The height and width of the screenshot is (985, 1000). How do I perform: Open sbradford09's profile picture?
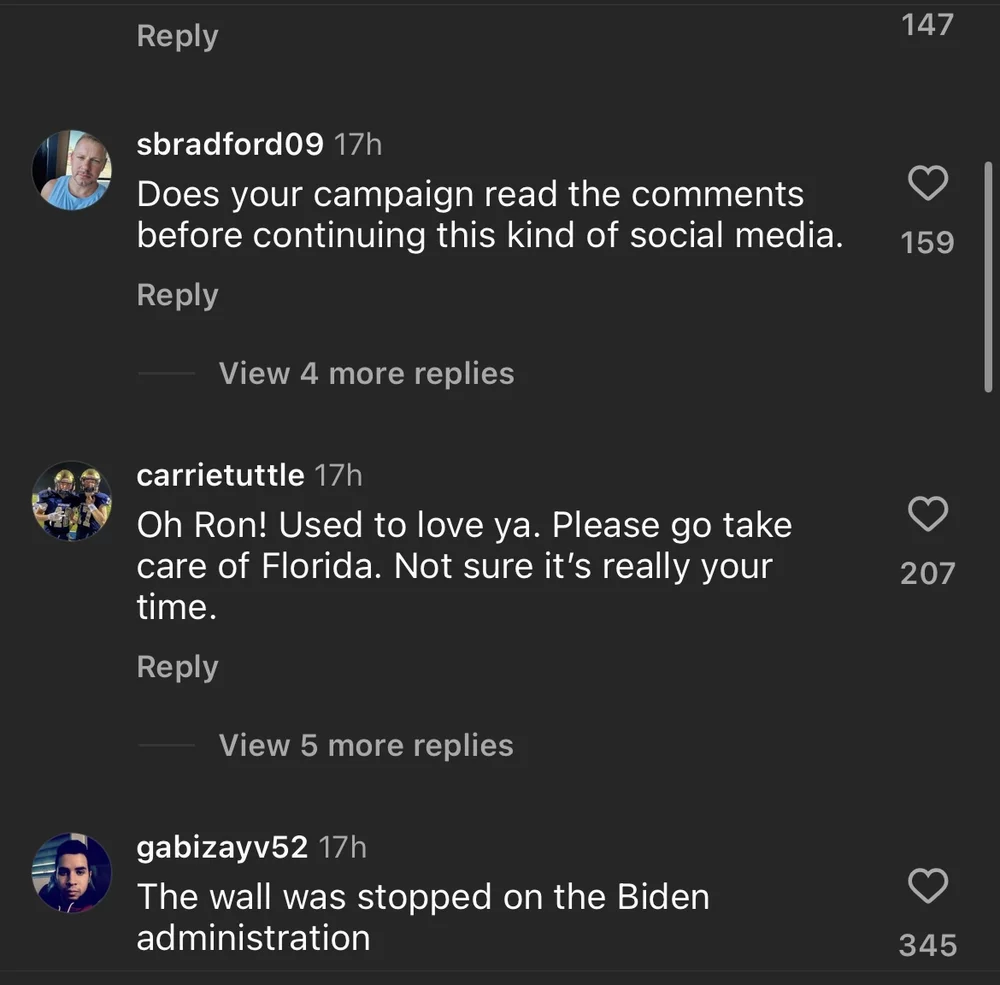[x=72, y=170]
